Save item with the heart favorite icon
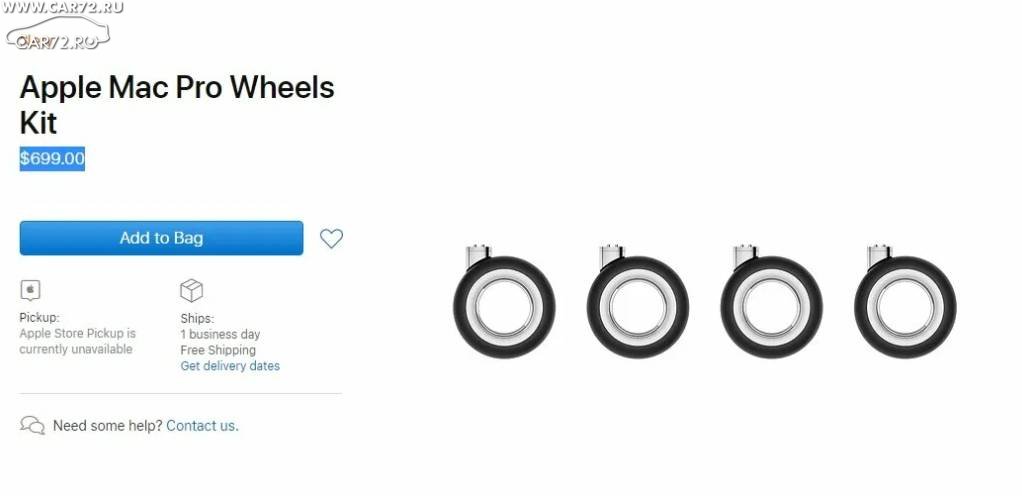 (331, 239)
